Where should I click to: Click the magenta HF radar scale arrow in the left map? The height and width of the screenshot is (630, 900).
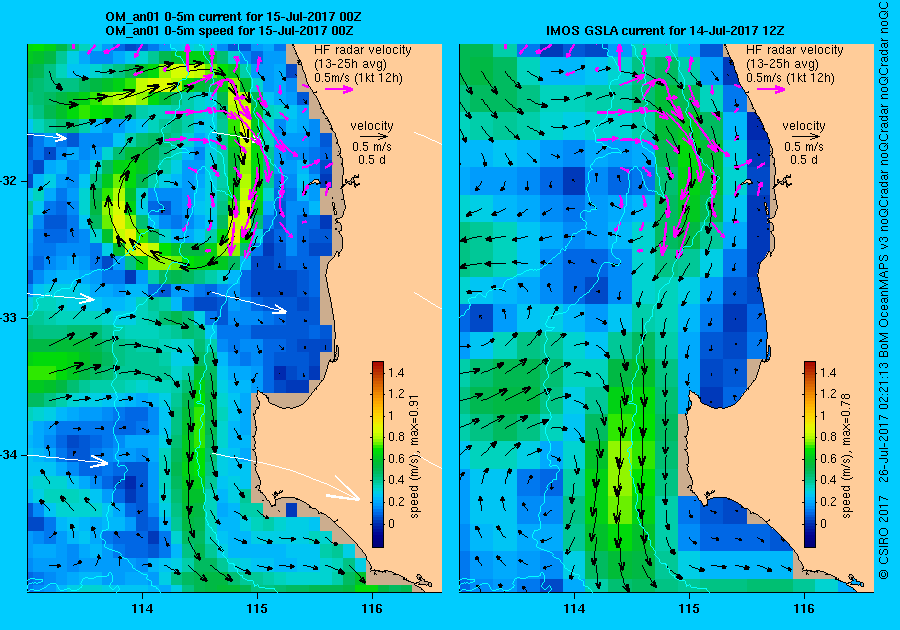click(x=339, y=89)
